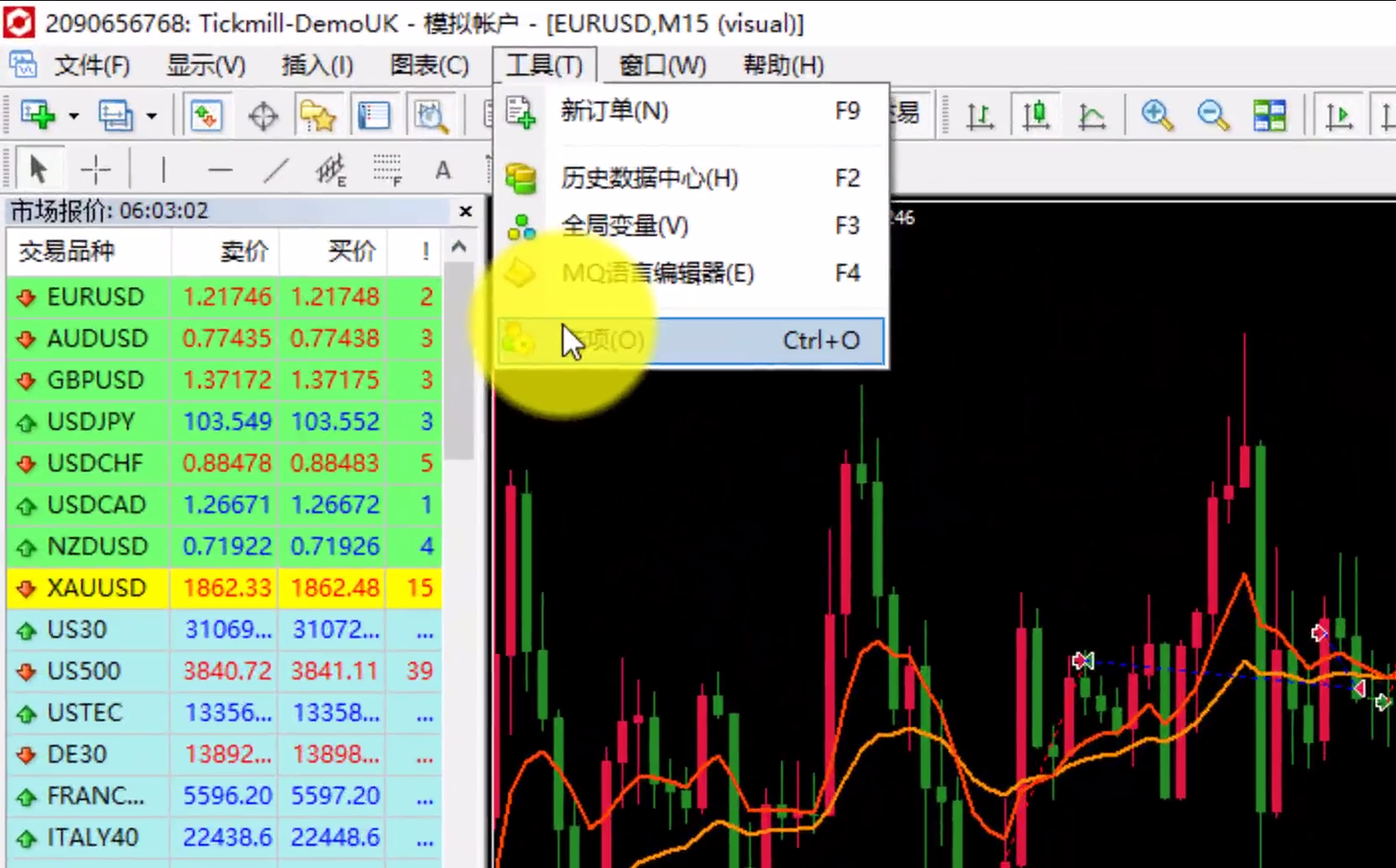This screenshot has height=868, width=1396.
Task: Toggle chart auto scroll icon
Action: [x=1338, y=115]
